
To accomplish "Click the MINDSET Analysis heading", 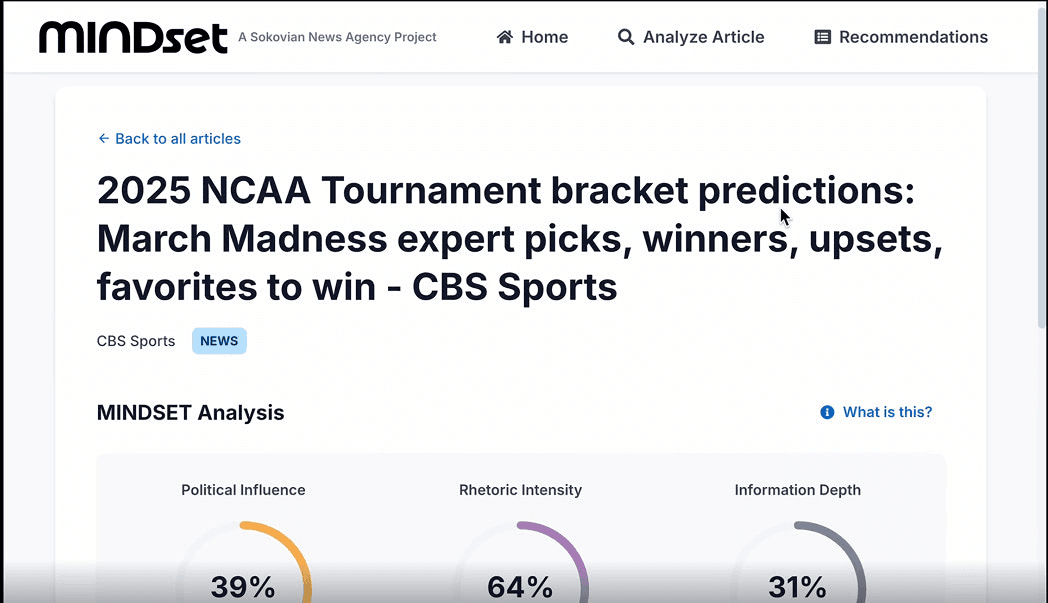I will point(190,412).
